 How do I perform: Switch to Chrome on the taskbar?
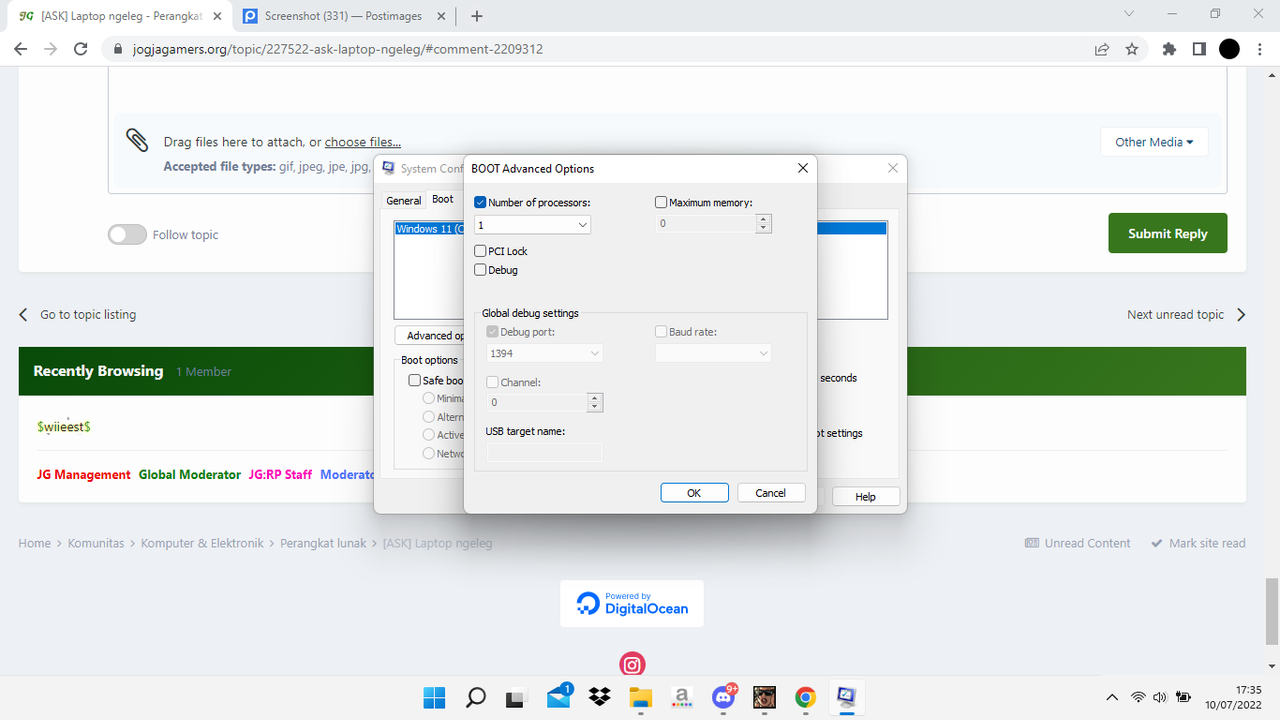[x=805, y=697]
